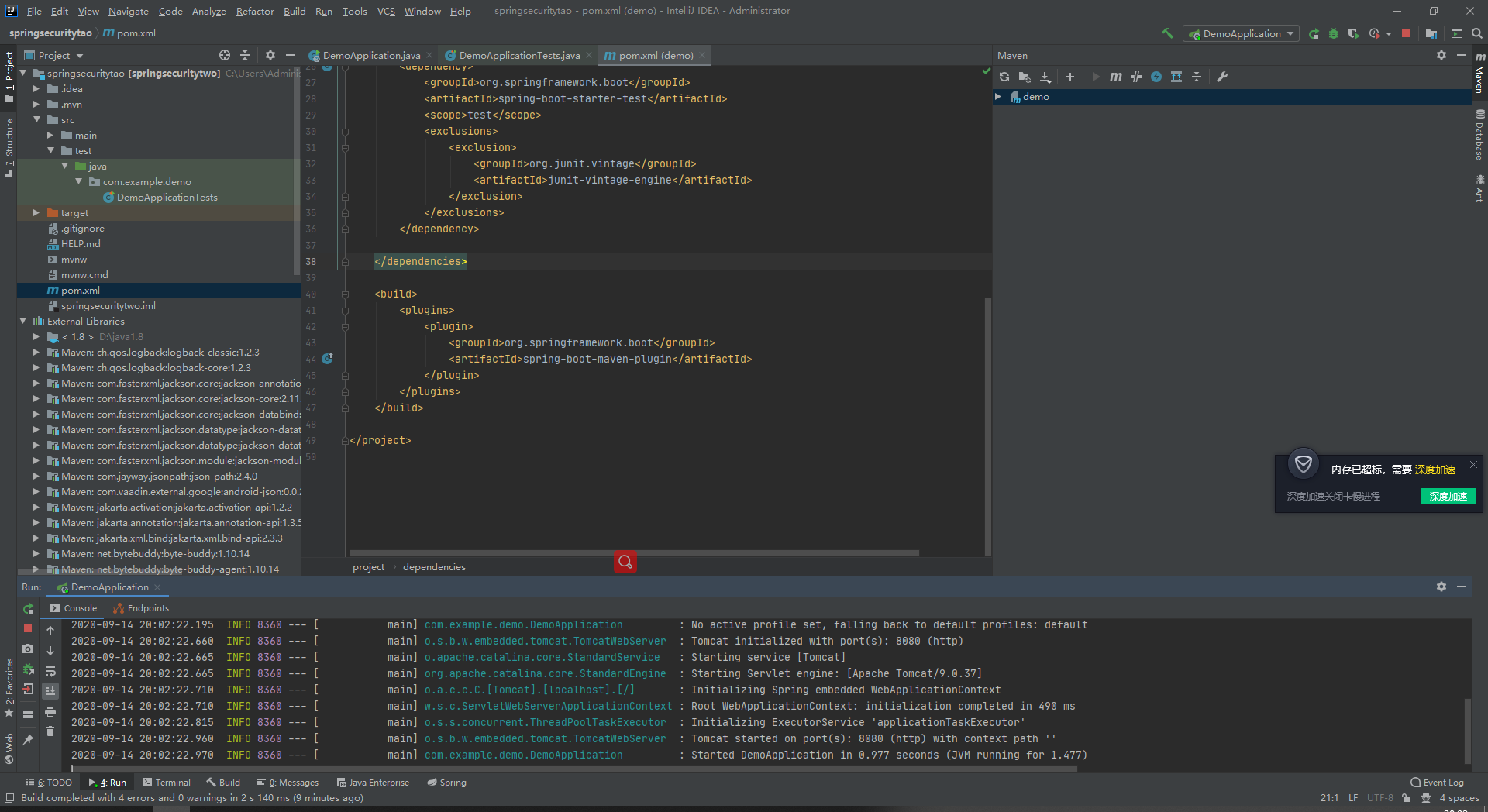Open the 0: Messages tool window

point(288,783)
